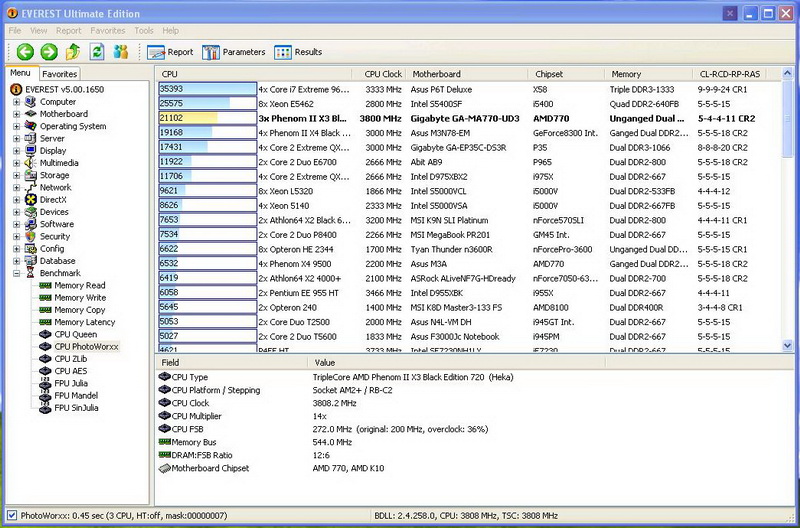Select the Storage drive icon
Image resolution: width=800 pixels, height=528 pixels.
click(31, 175)
